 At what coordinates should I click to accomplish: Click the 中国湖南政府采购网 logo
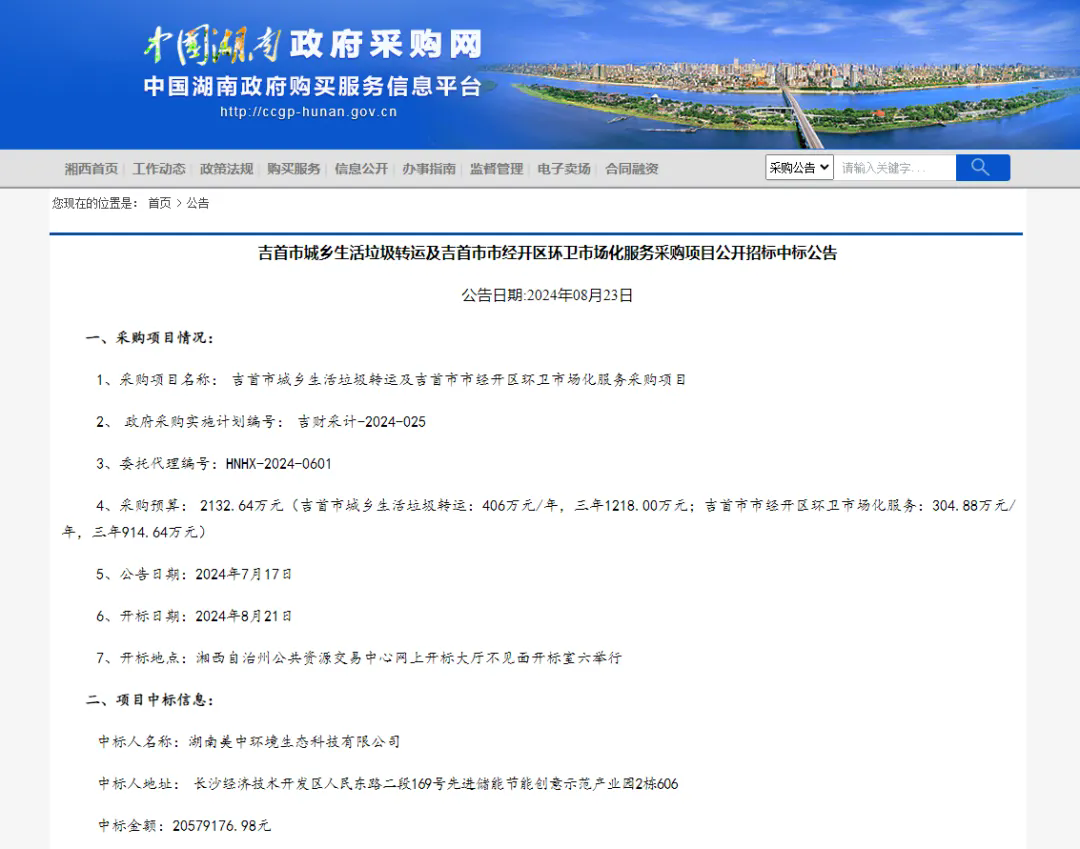(312, 43)
